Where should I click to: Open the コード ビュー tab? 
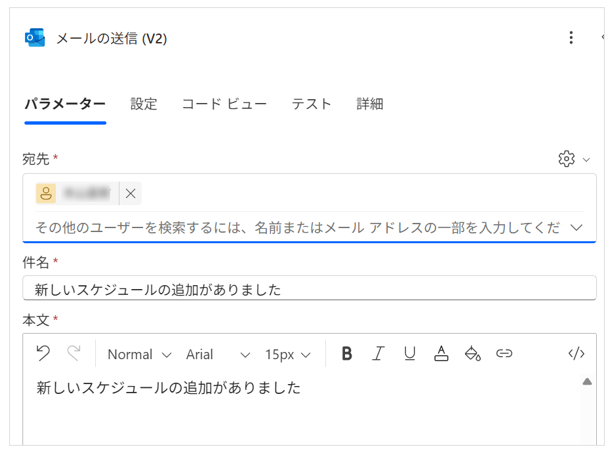[x=224, y=104]
